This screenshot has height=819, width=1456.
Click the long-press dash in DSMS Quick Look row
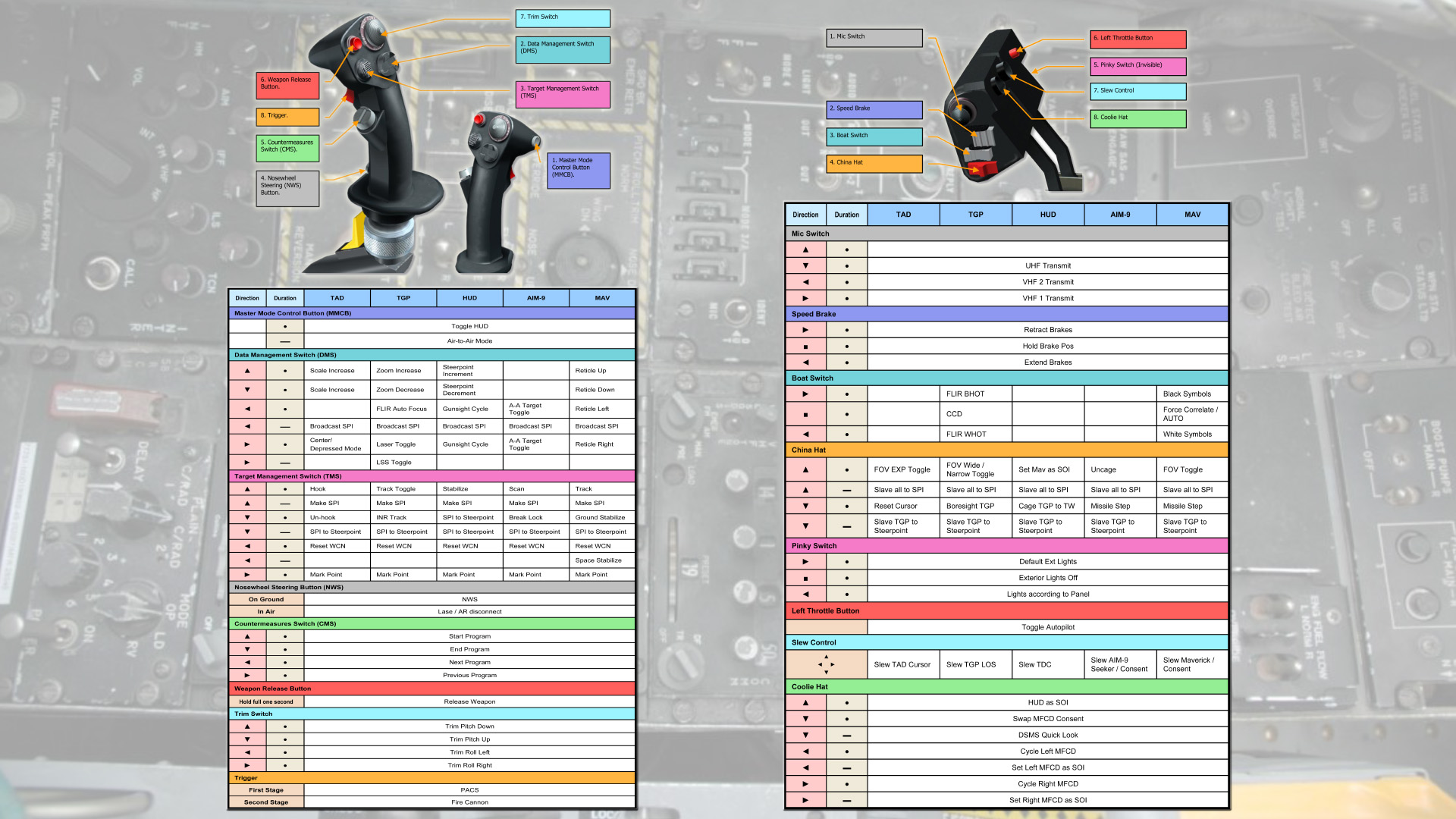coord(846,736)
